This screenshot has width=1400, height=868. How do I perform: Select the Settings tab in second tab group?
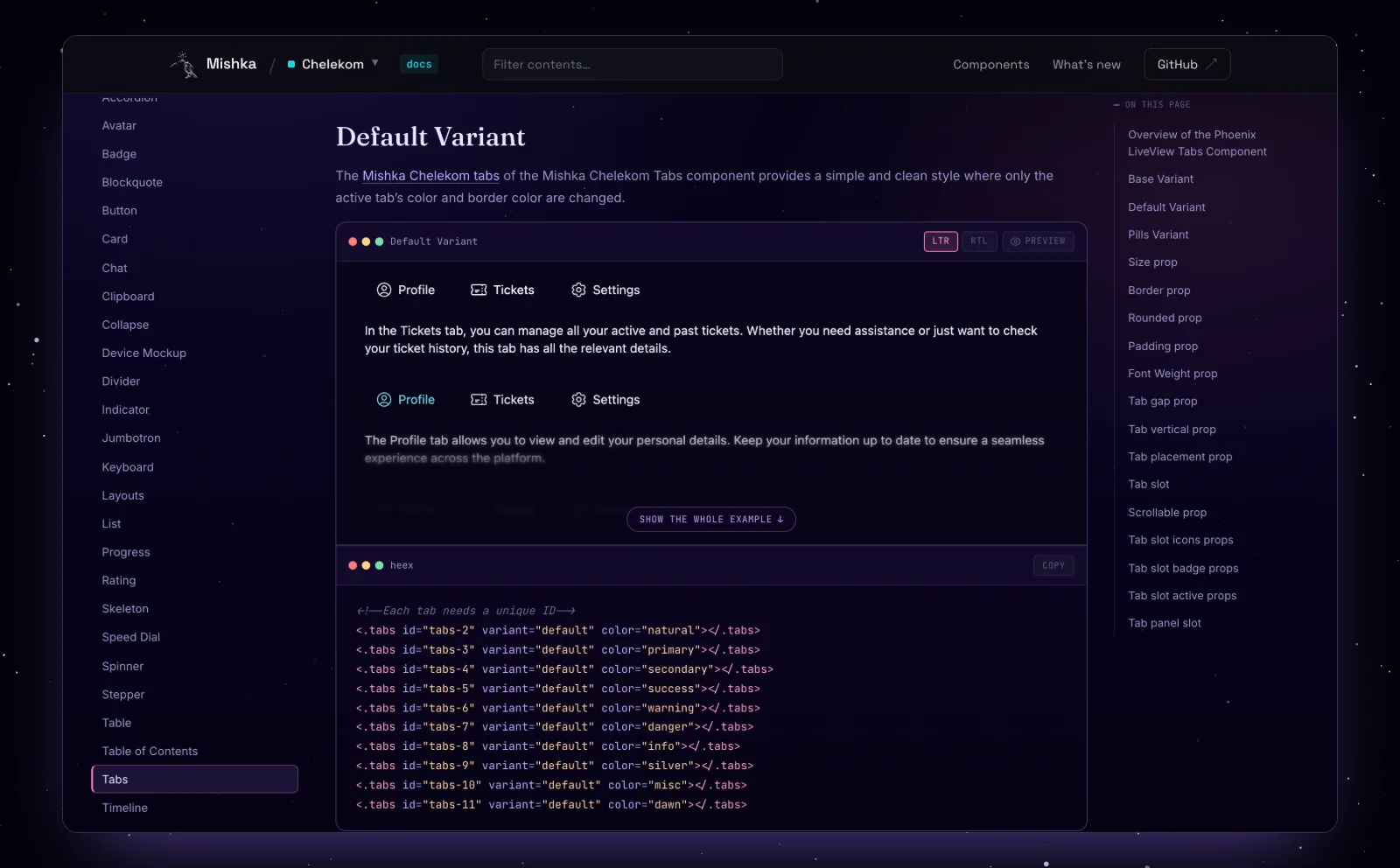click(x=605, y=400)
